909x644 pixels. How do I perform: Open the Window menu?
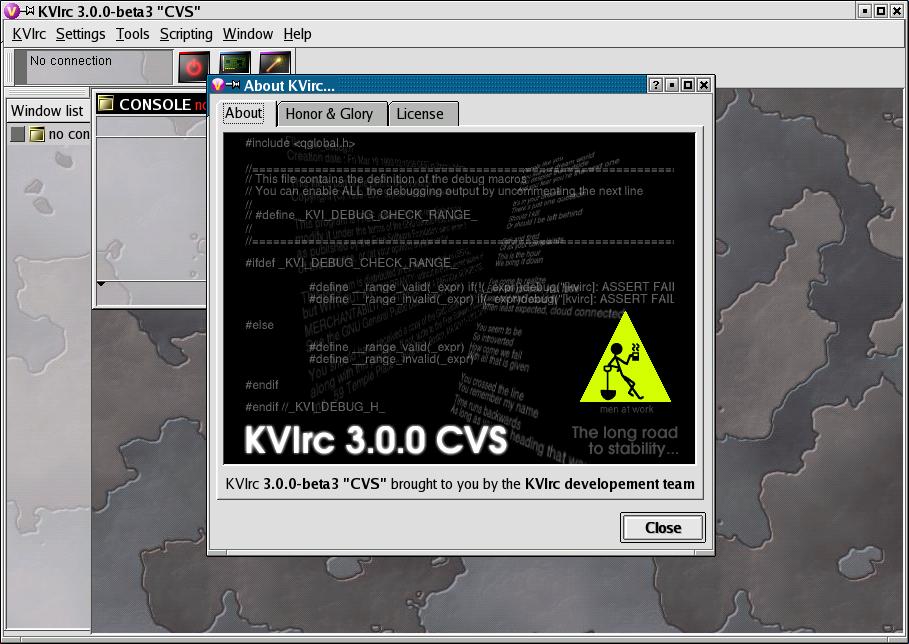(x=248, y=34)
